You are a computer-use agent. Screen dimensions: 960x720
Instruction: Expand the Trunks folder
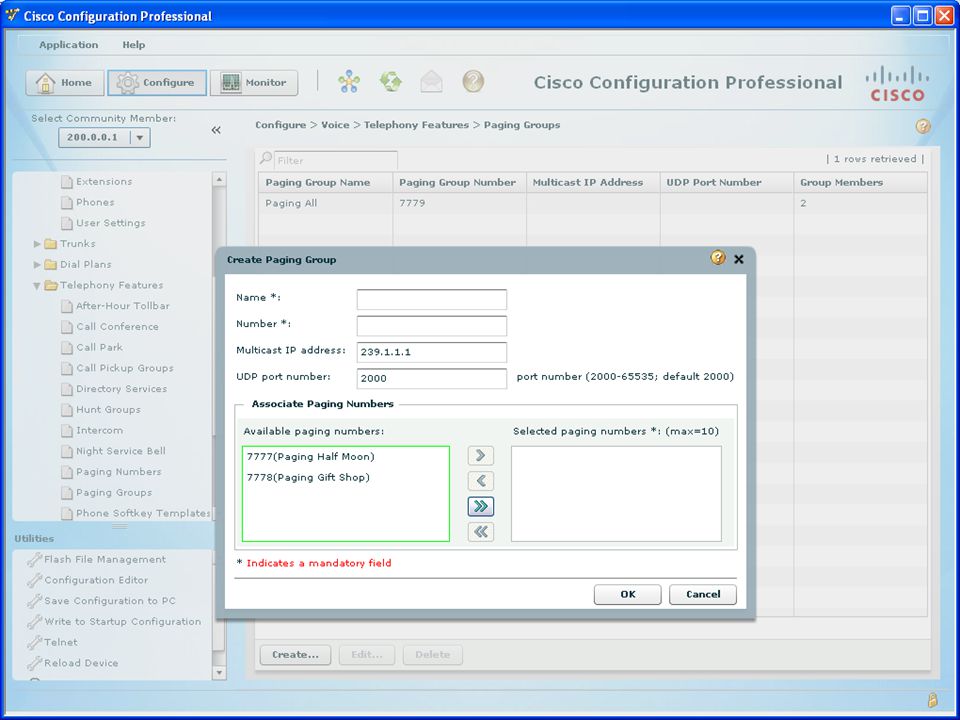37,244
